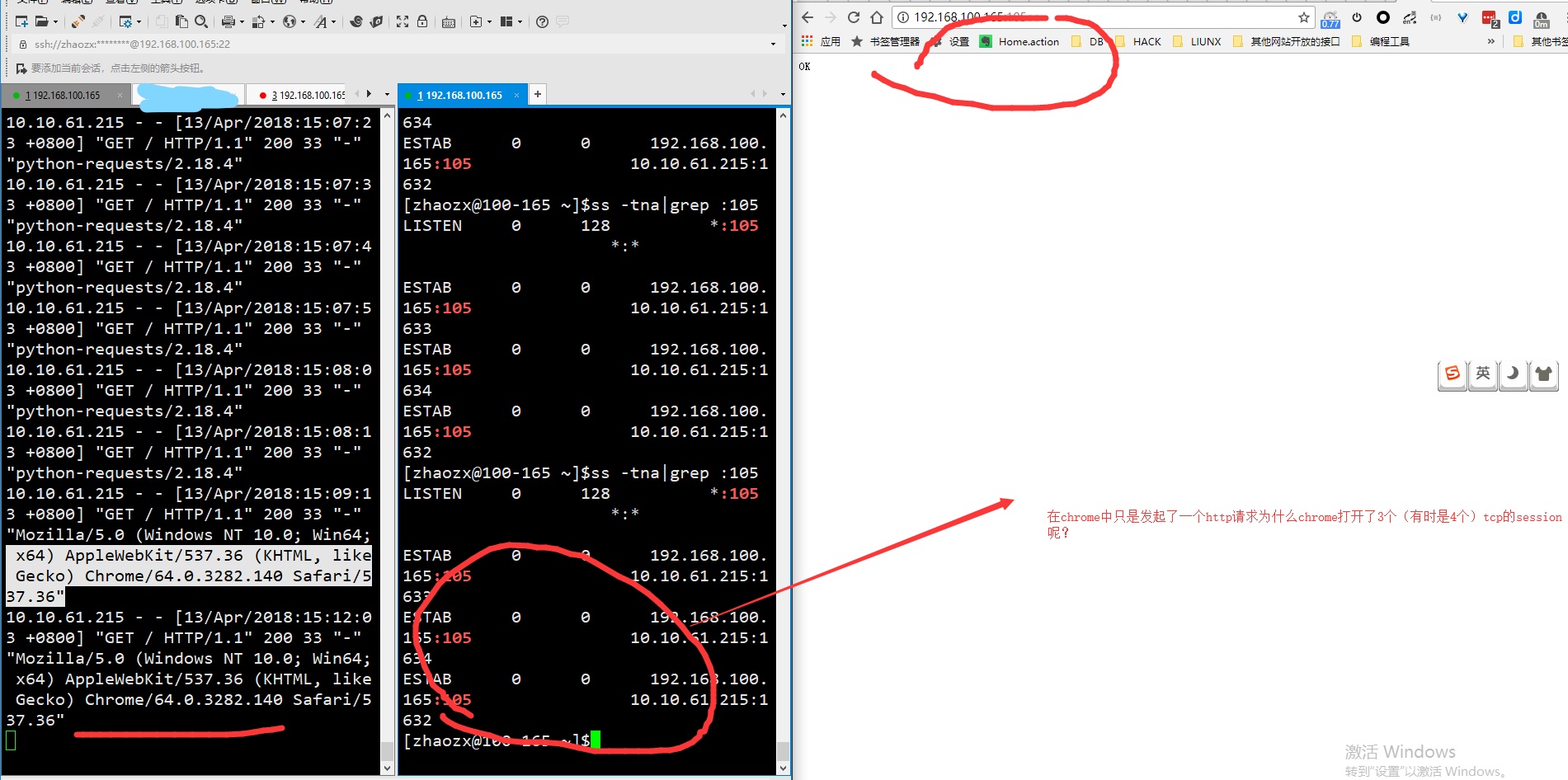The height and width of the screenshot is (780, 1568).
Task: Click the Print icon in Xshell toolbar
Action: (x=228, y=21)
